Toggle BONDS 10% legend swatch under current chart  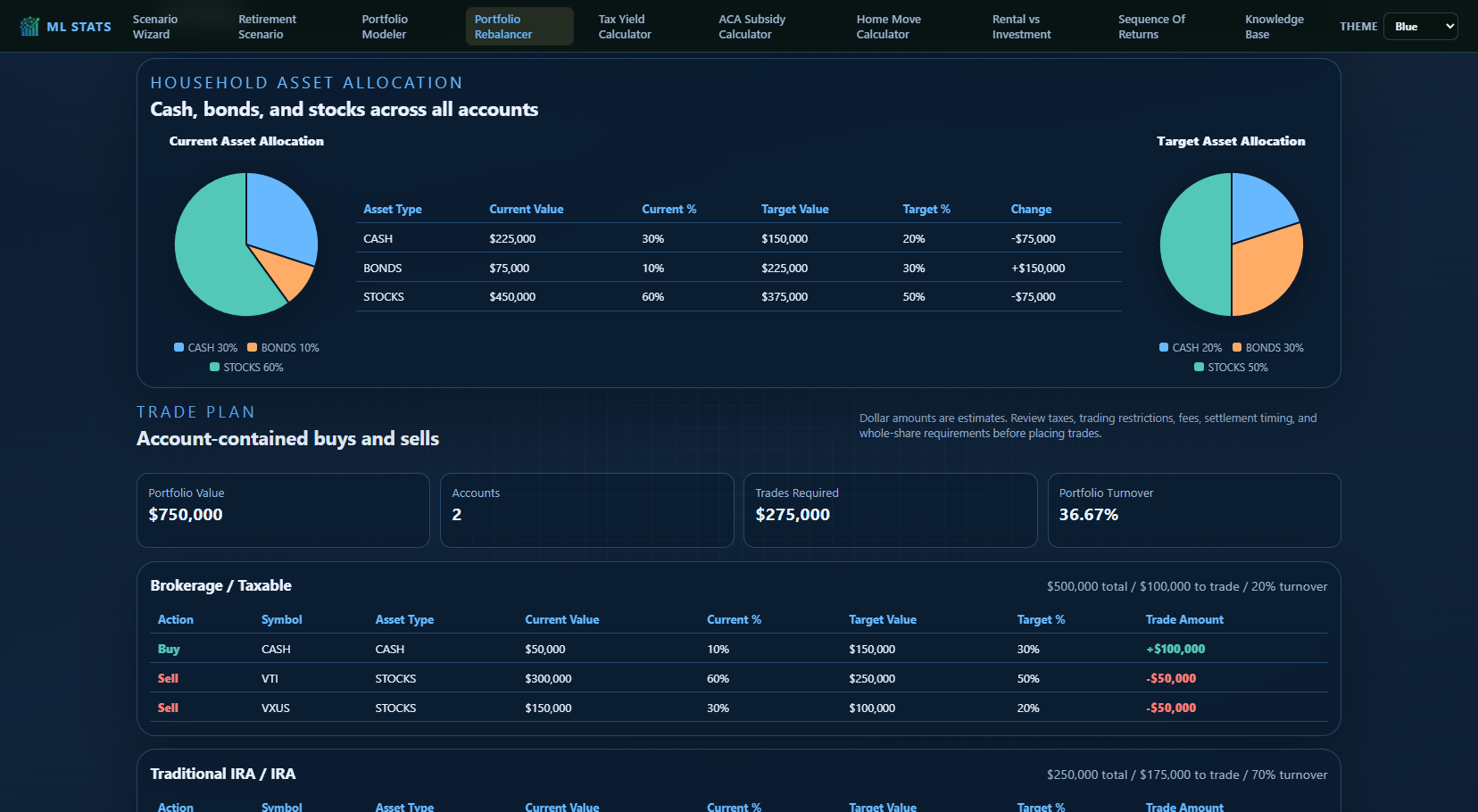point(252,347)
